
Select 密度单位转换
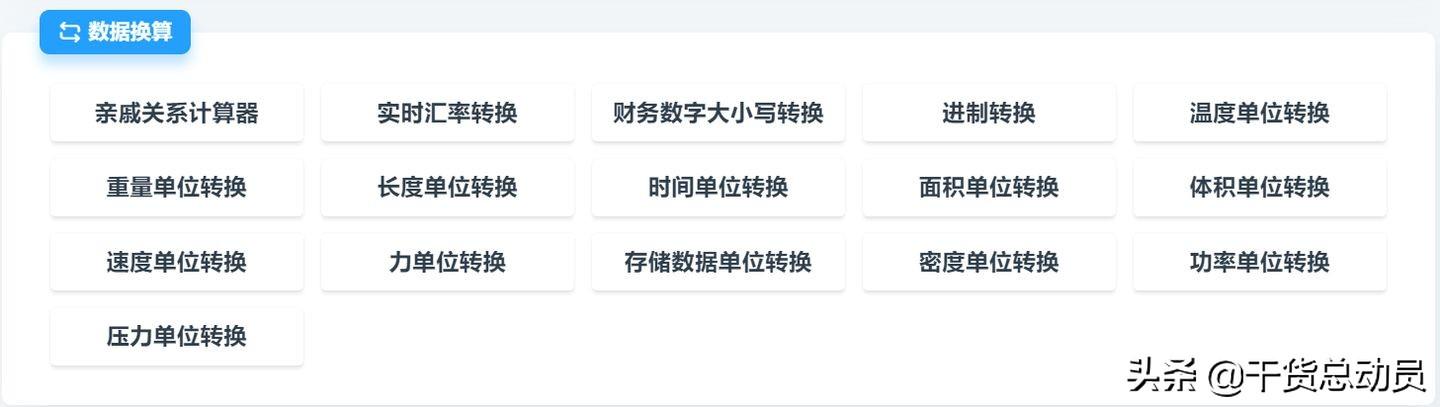click(x=989, y=262)
